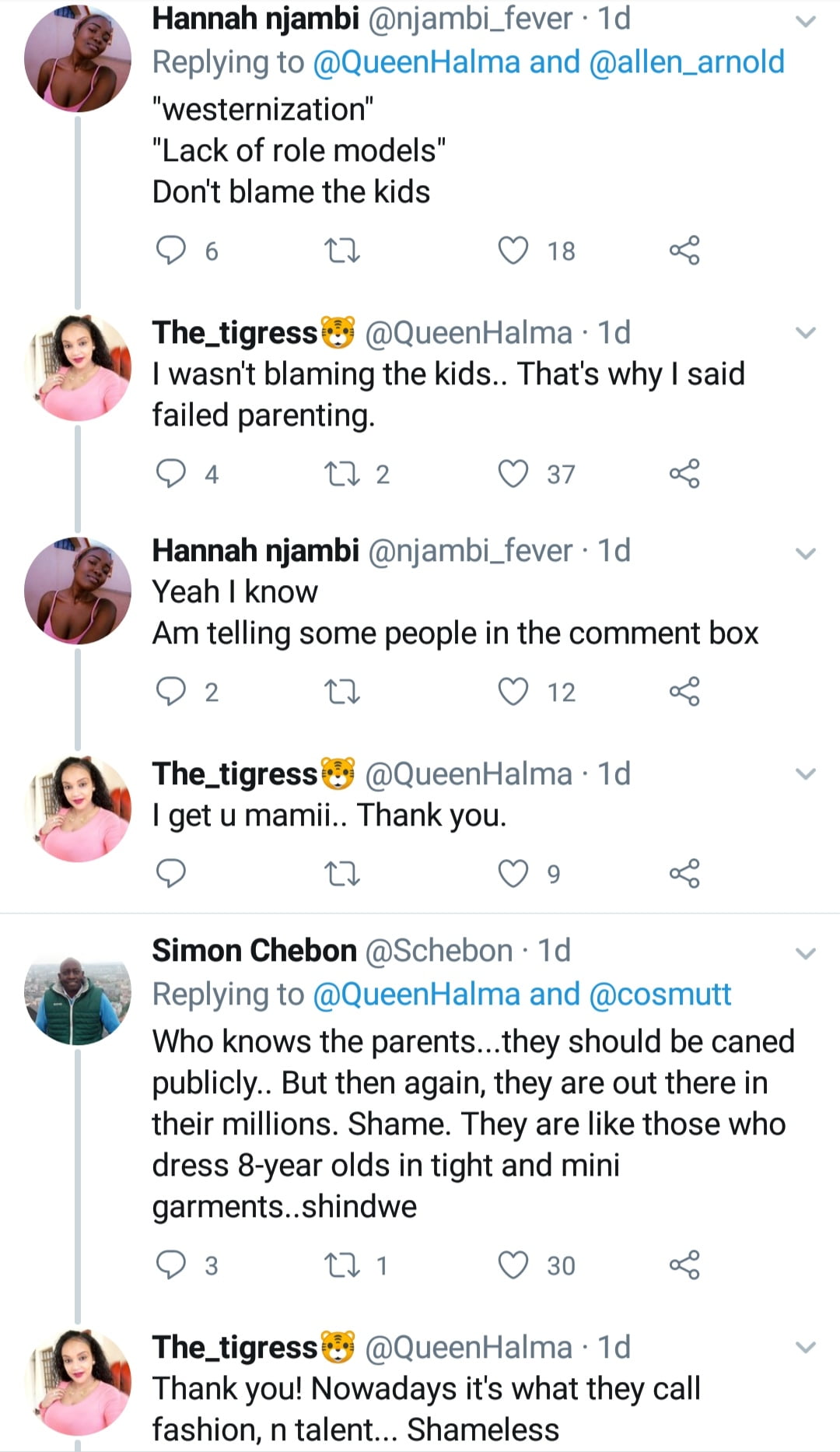Viewport: 840px width, 1452px height.
Task: Expand options for Simon Chebon's tweet
Action: 806,953
